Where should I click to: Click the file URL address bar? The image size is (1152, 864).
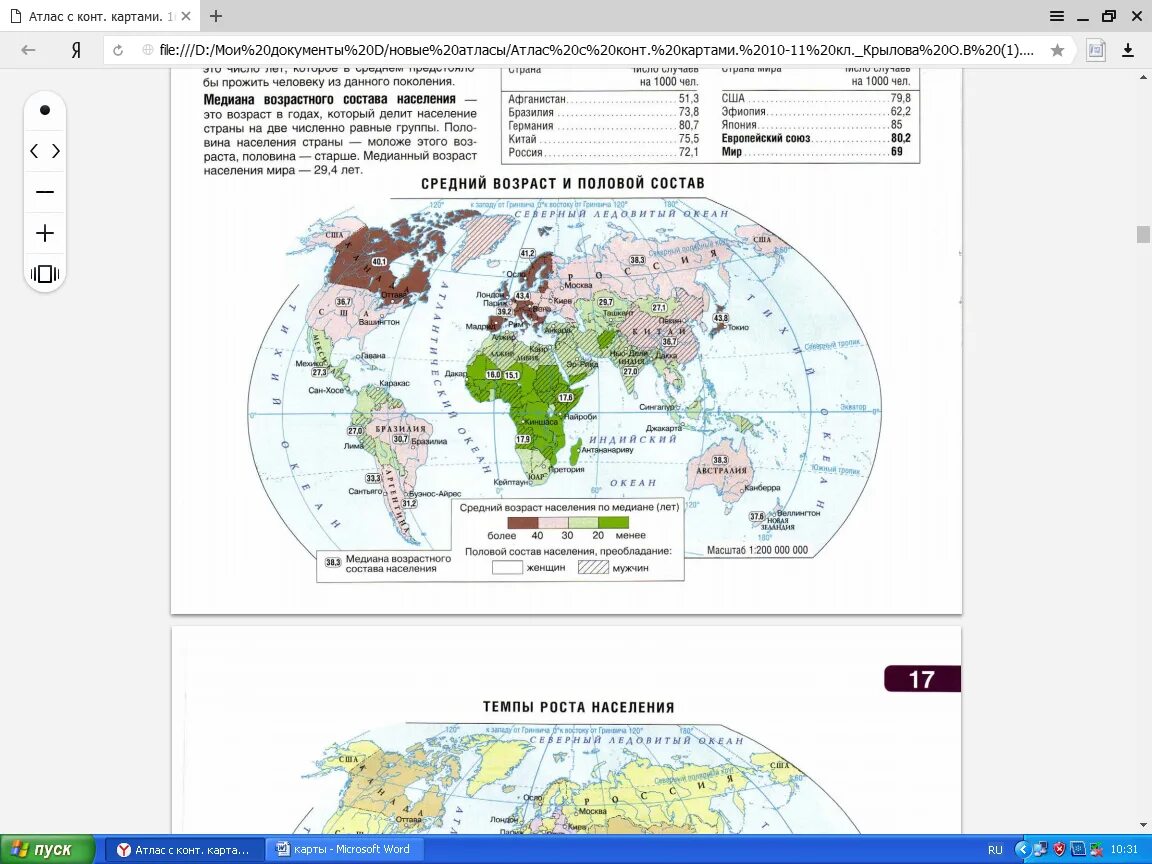[597, 50]
